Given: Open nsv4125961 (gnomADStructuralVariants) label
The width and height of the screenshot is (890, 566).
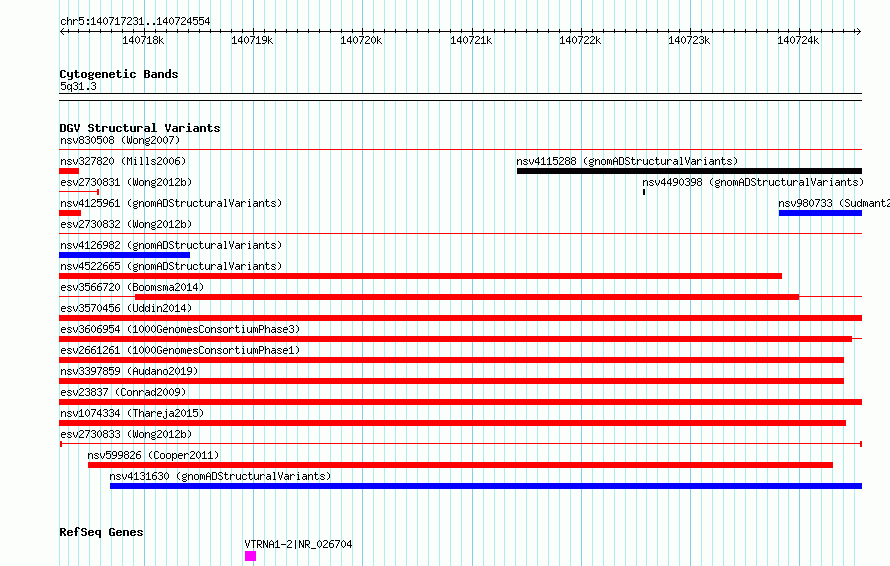Looking at the screenshot, I should 171,203.
